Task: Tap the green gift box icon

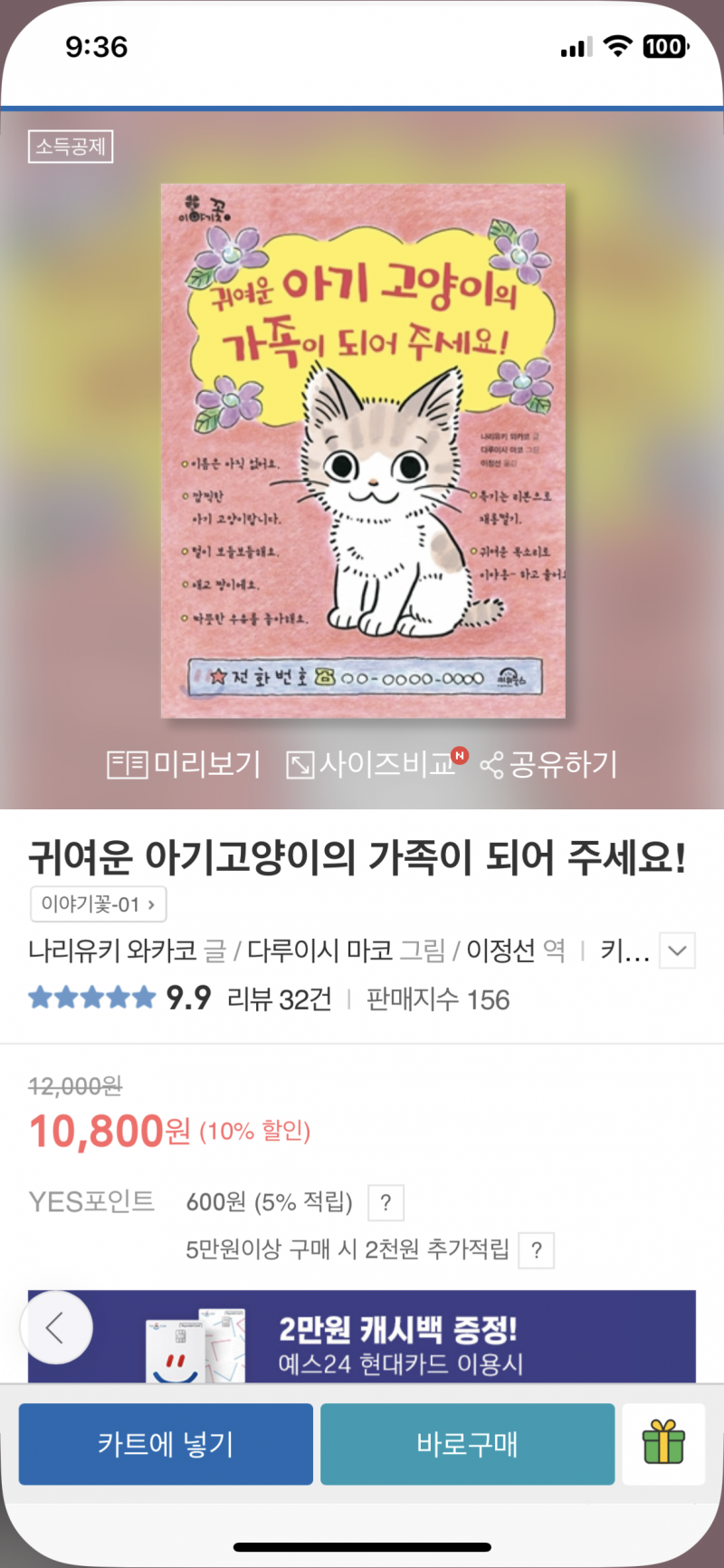Action: tap(663, 1442)
